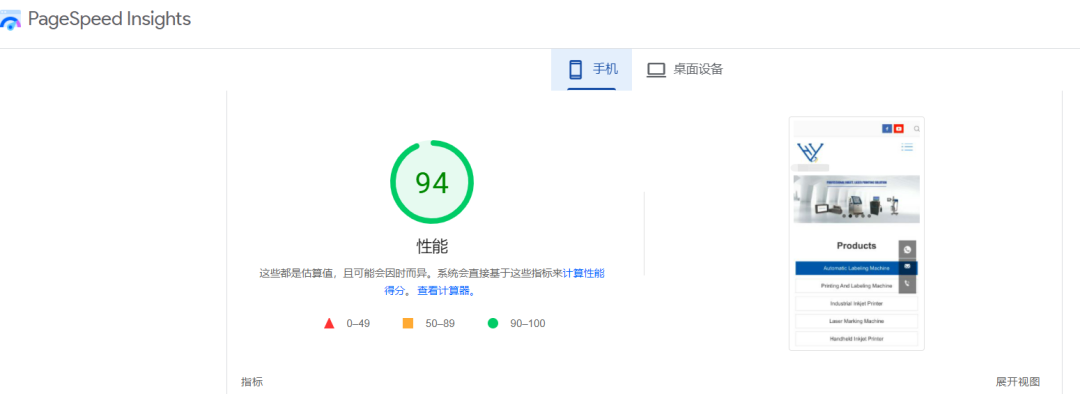Click the orange square 50–89 legend icon
The width and height of the screenshot is (1080, 394).
click(x=408, y=323)
